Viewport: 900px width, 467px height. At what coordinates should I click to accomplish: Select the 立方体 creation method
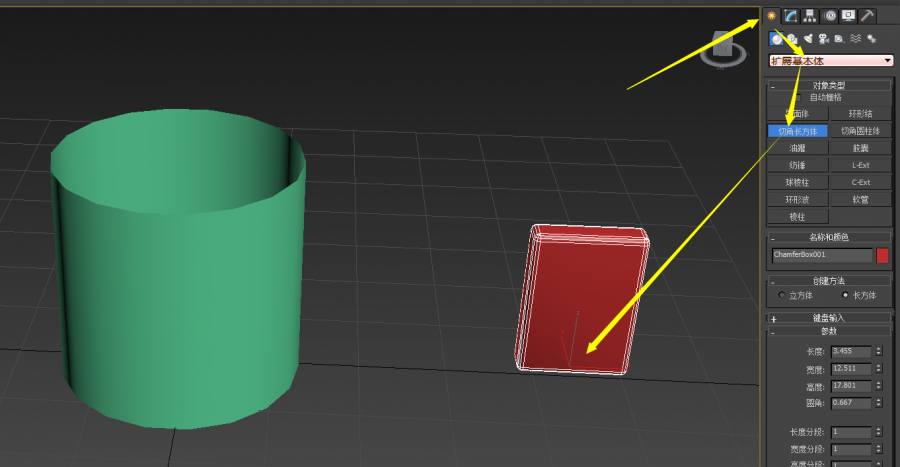click(x=781, y=296)
